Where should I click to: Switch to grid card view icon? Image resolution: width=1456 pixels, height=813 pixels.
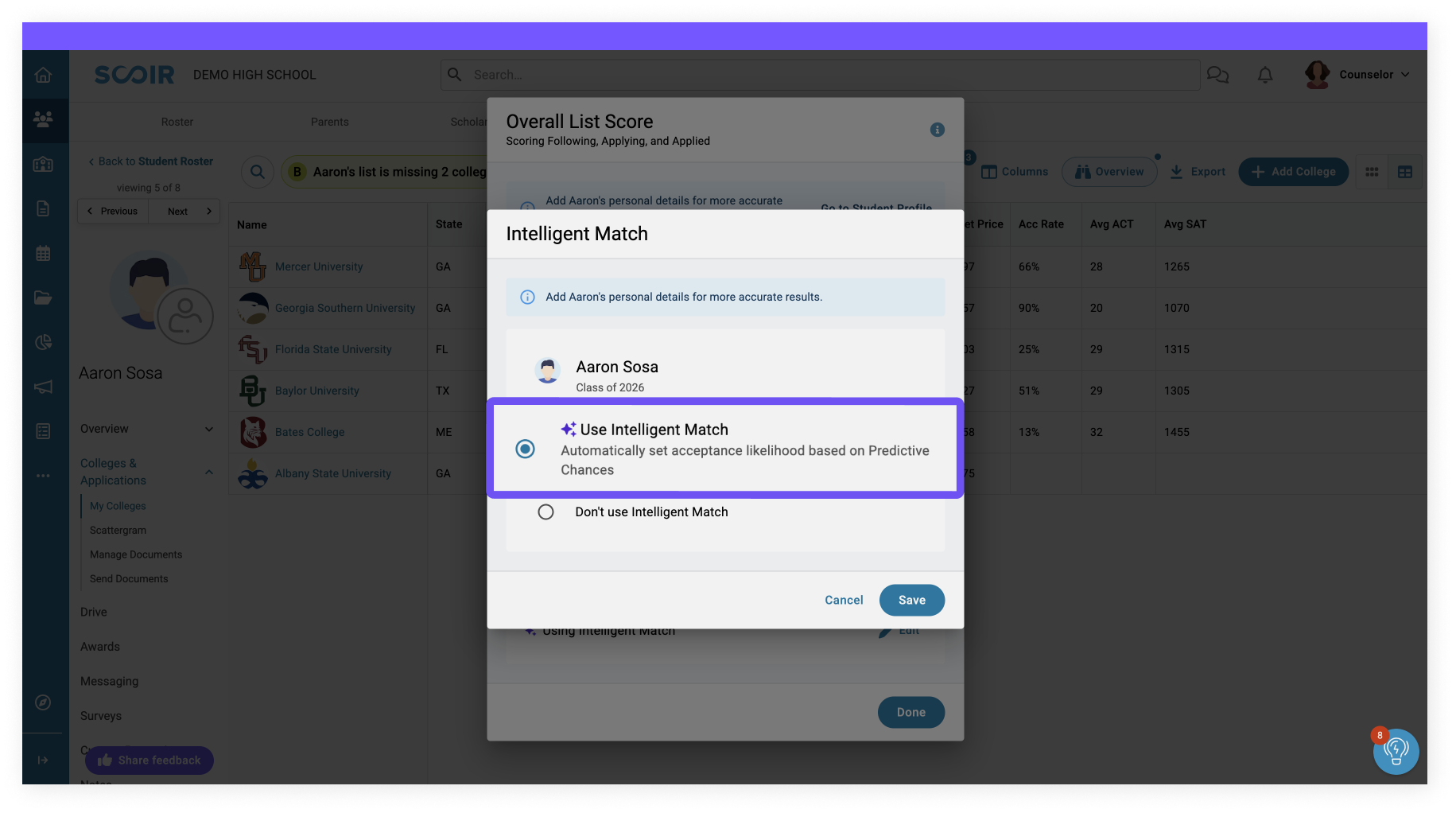pyautogui.click(x=1372, y=172)
